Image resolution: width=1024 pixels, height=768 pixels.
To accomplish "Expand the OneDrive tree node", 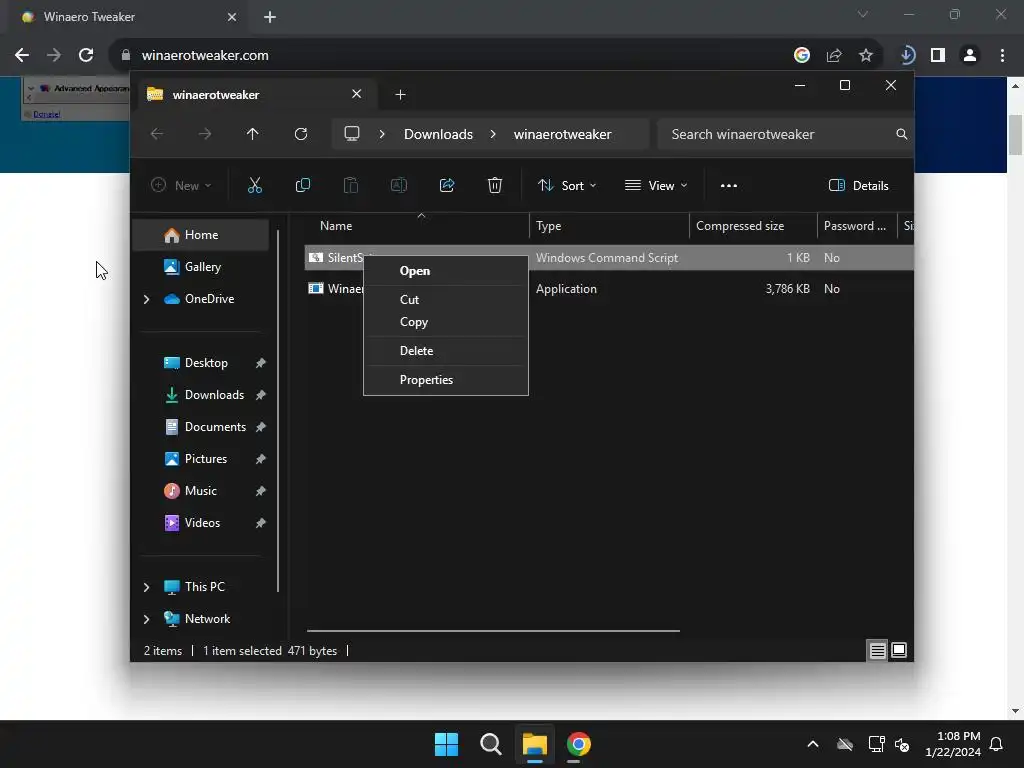I will (146, 299).
